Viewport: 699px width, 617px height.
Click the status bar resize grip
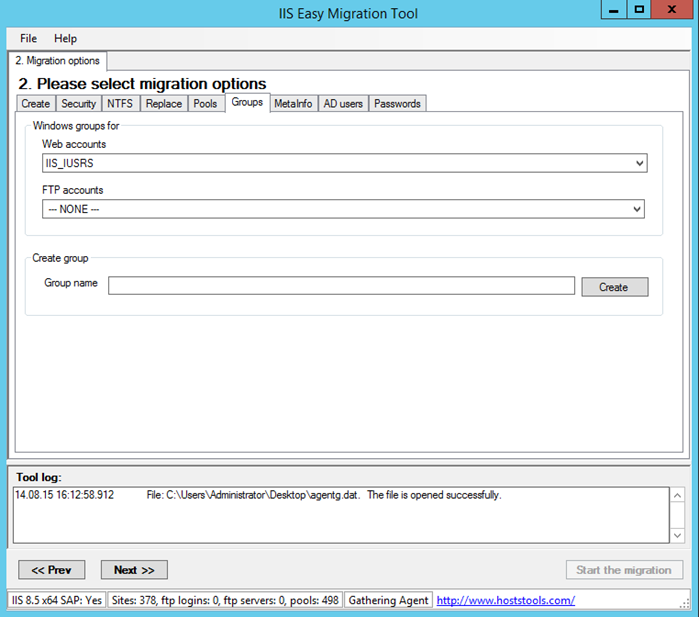[x=685, y=603]
